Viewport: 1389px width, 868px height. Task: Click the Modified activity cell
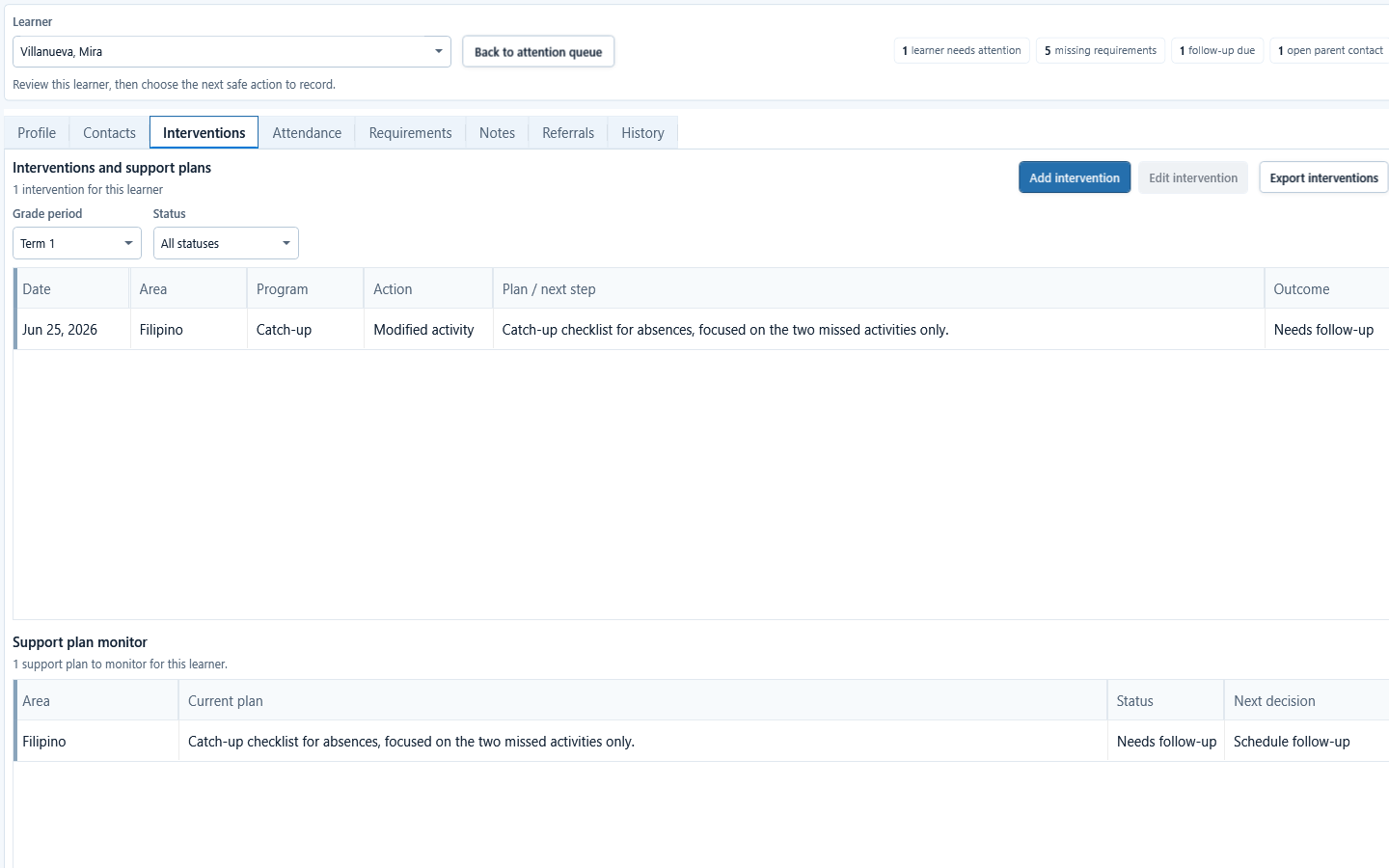pos(428,330)
